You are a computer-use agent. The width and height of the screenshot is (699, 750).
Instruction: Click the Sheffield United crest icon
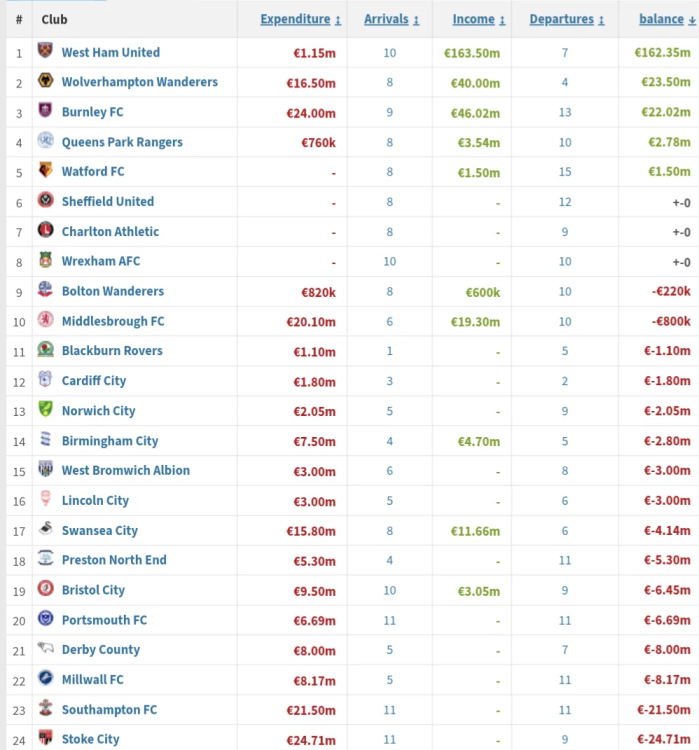[45, 200]
